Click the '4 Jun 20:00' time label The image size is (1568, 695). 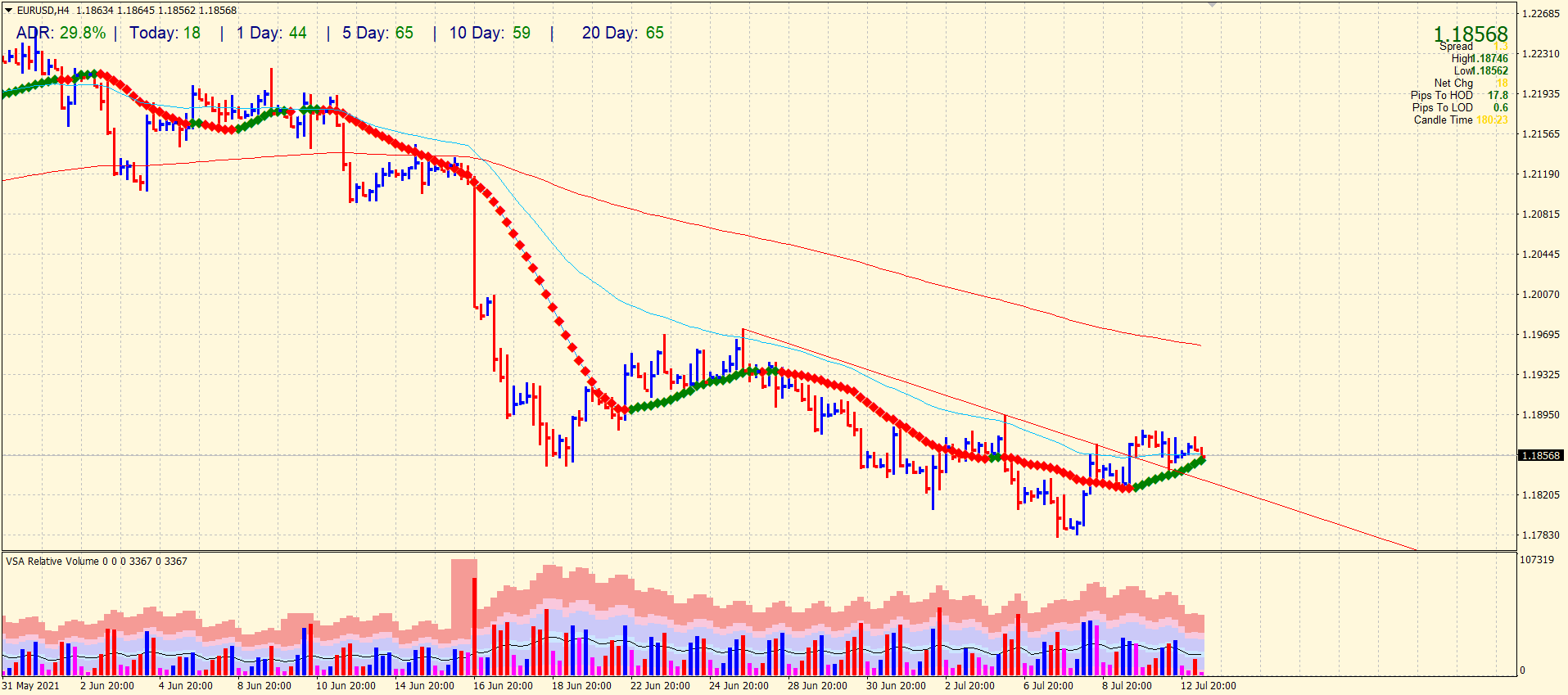coord(186,686)
